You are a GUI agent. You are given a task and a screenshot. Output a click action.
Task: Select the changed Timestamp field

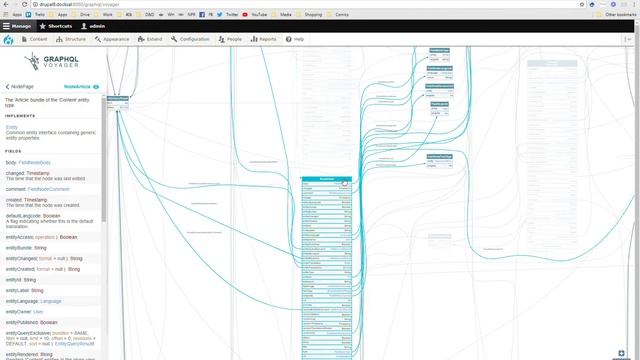pos(51,176)
